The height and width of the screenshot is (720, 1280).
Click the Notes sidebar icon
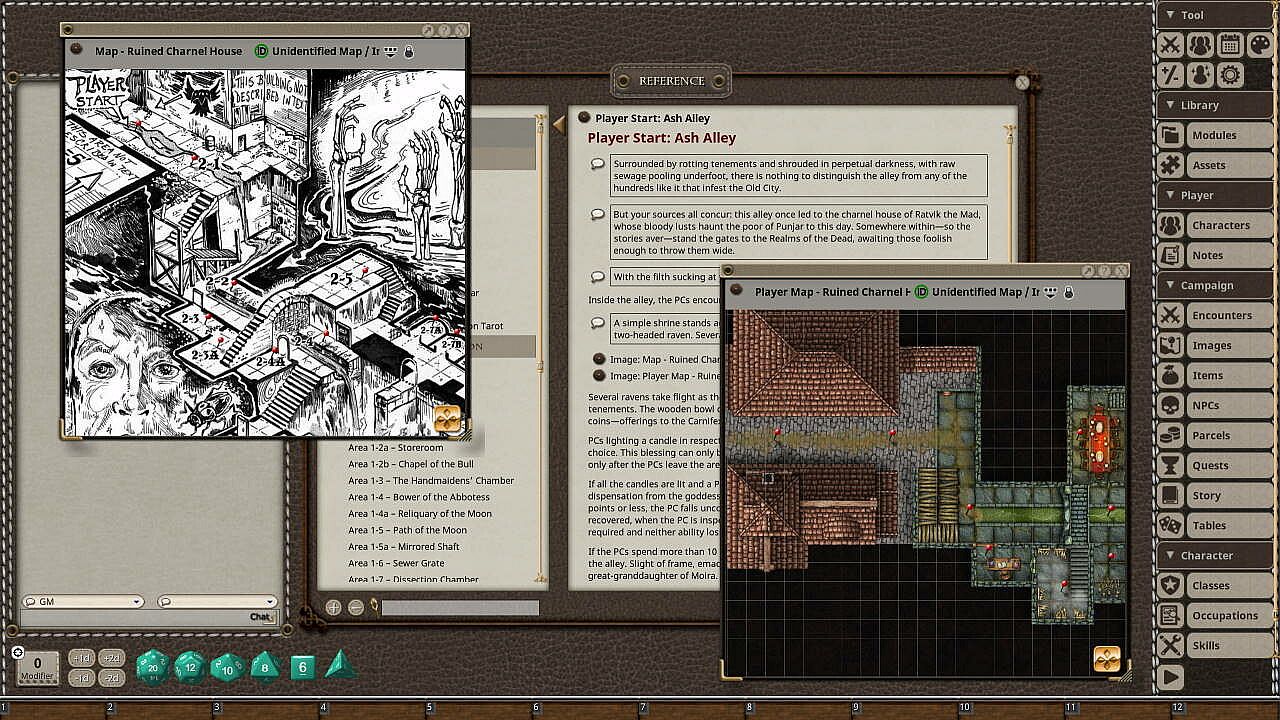1171,255
